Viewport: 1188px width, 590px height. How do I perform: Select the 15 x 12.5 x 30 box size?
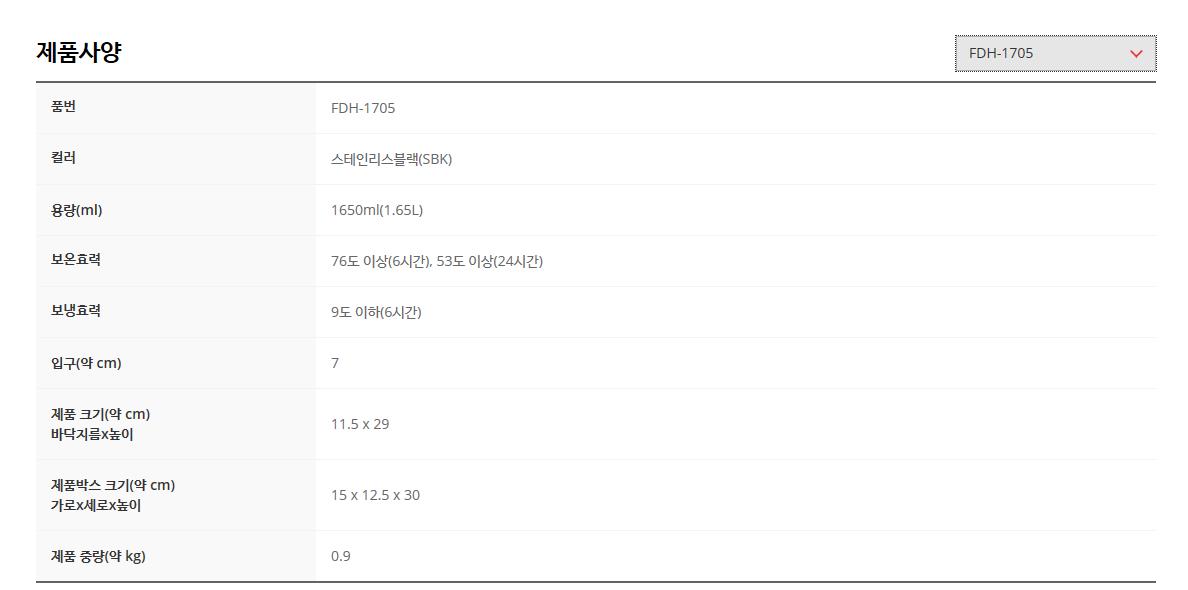tap(375, 495)
